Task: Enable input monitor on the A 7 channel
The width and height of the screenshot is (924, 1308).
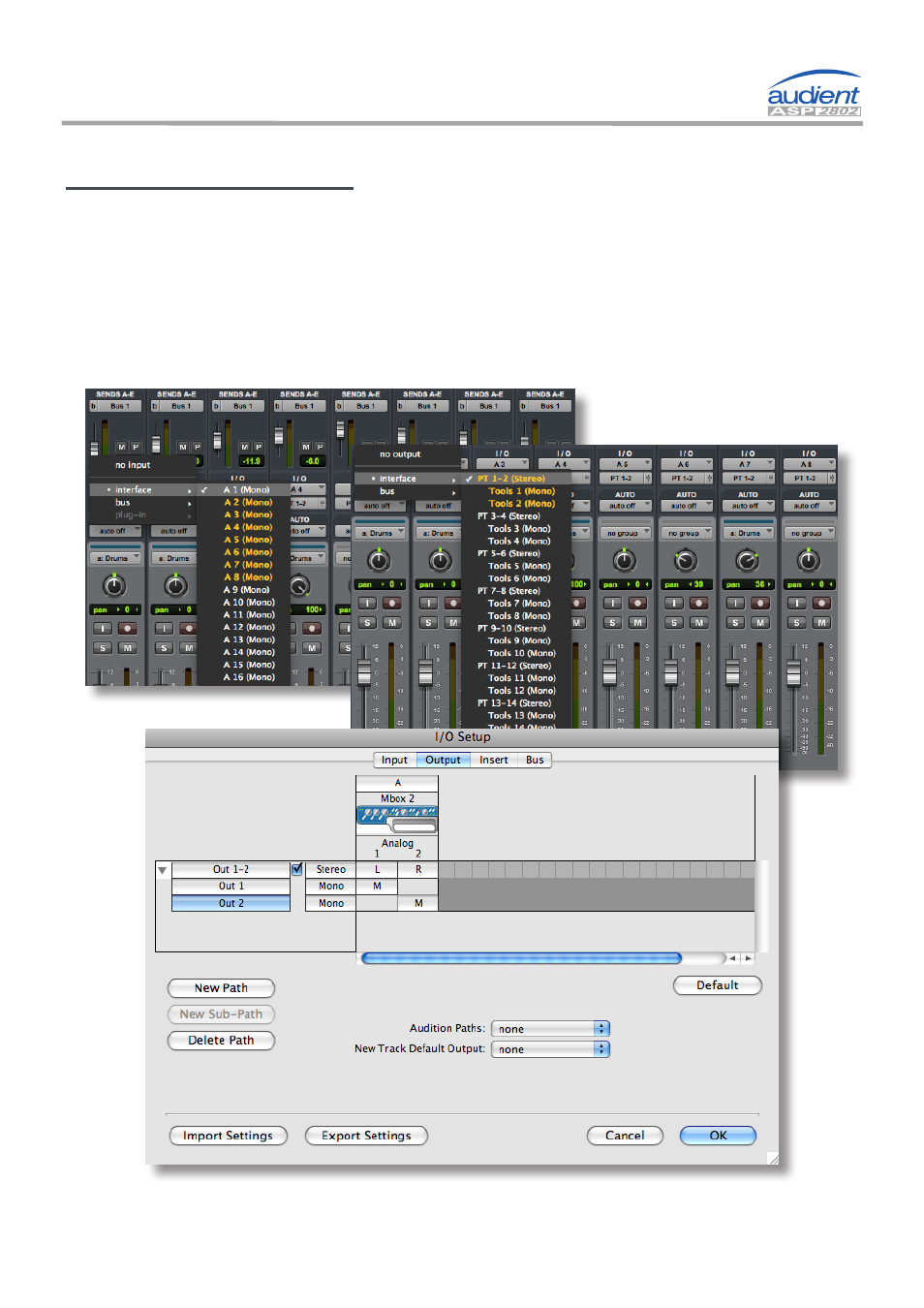Action: (735, 603)
